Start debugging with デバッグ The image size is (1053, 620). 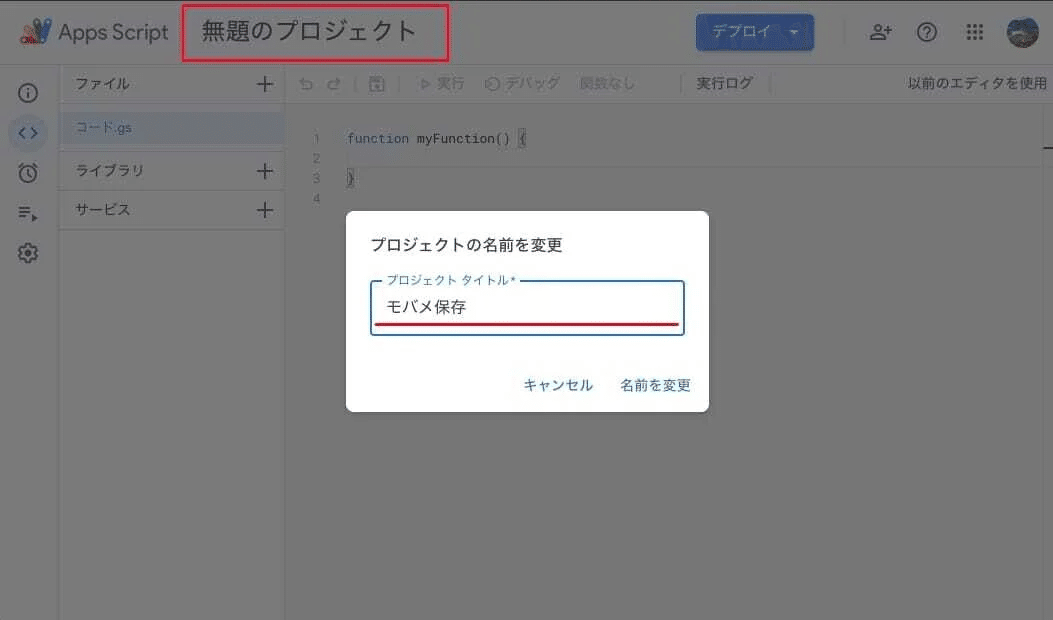[520, 84]
